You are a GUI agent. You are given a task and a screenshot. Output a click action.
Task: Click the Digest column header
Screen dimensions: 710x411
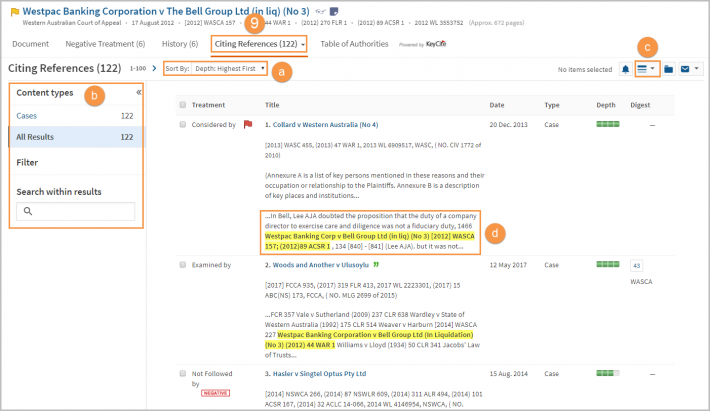click(x=640, y=105)
